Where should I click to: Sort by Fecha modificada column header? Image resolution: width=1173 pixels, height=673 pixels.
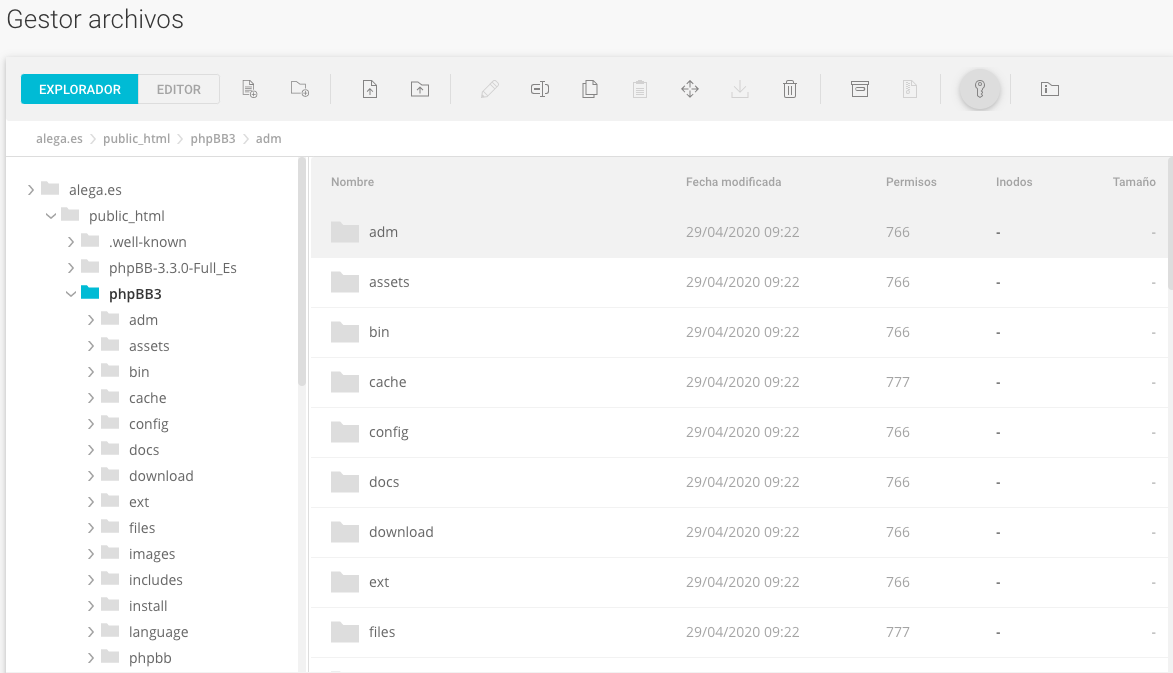tap(733, 182)
